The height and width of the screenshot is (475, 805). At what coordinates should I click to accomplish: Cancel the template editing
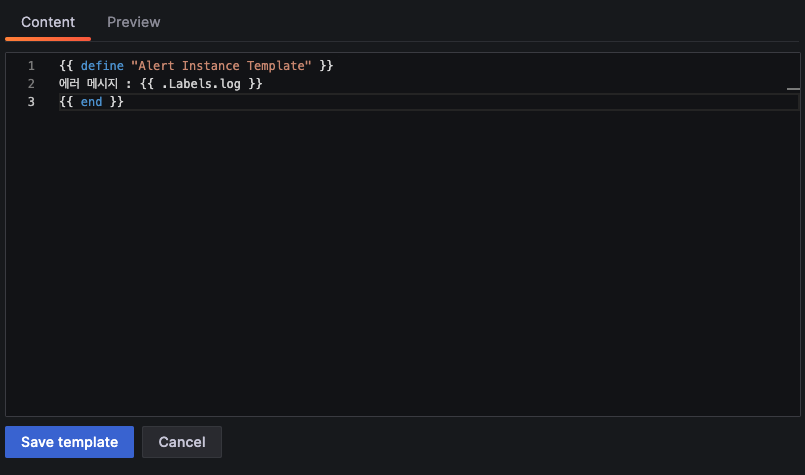coord(182,442)
